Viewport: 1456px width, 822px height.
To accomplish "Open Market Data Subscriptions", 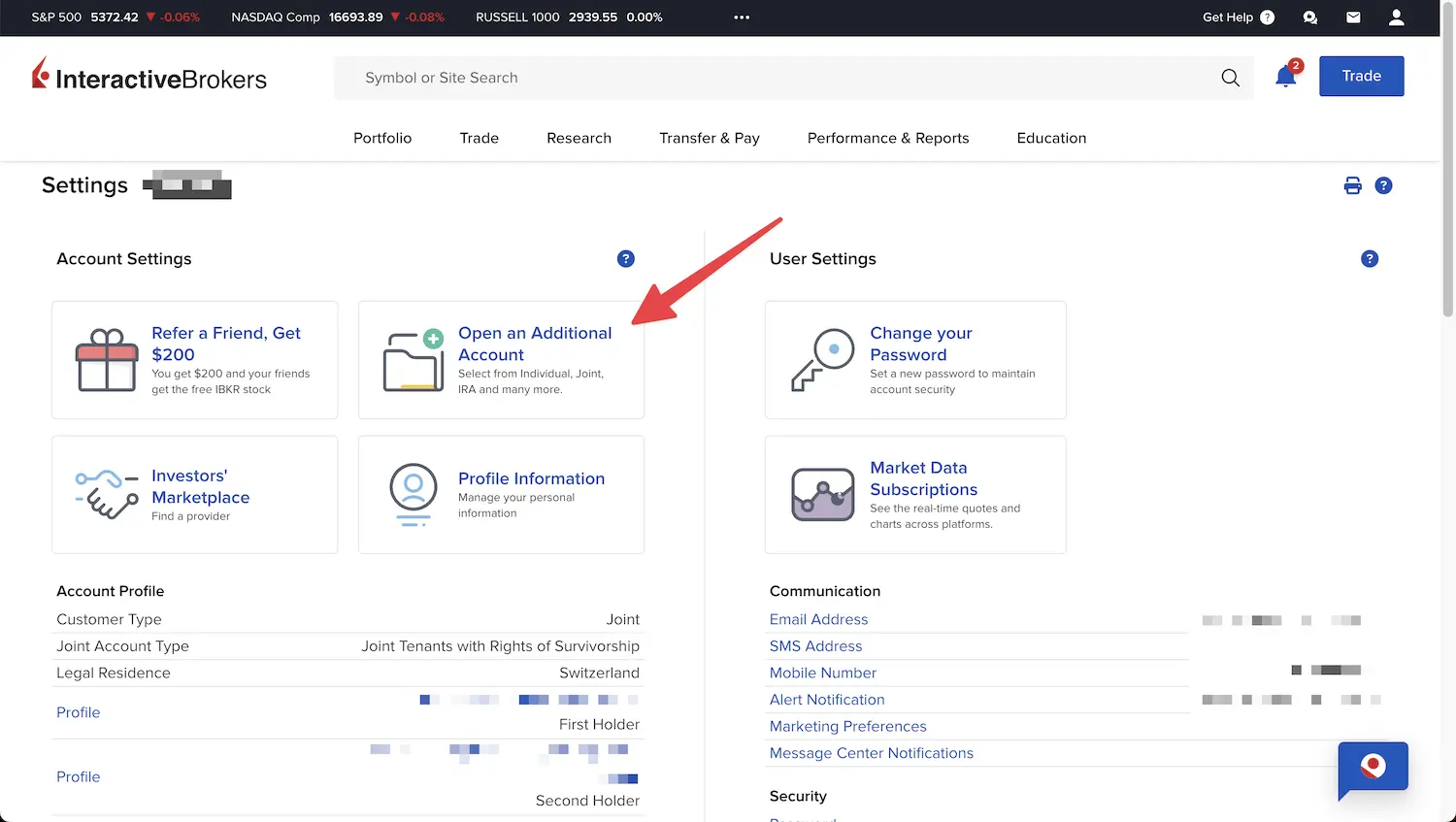I will coord(923,478).
